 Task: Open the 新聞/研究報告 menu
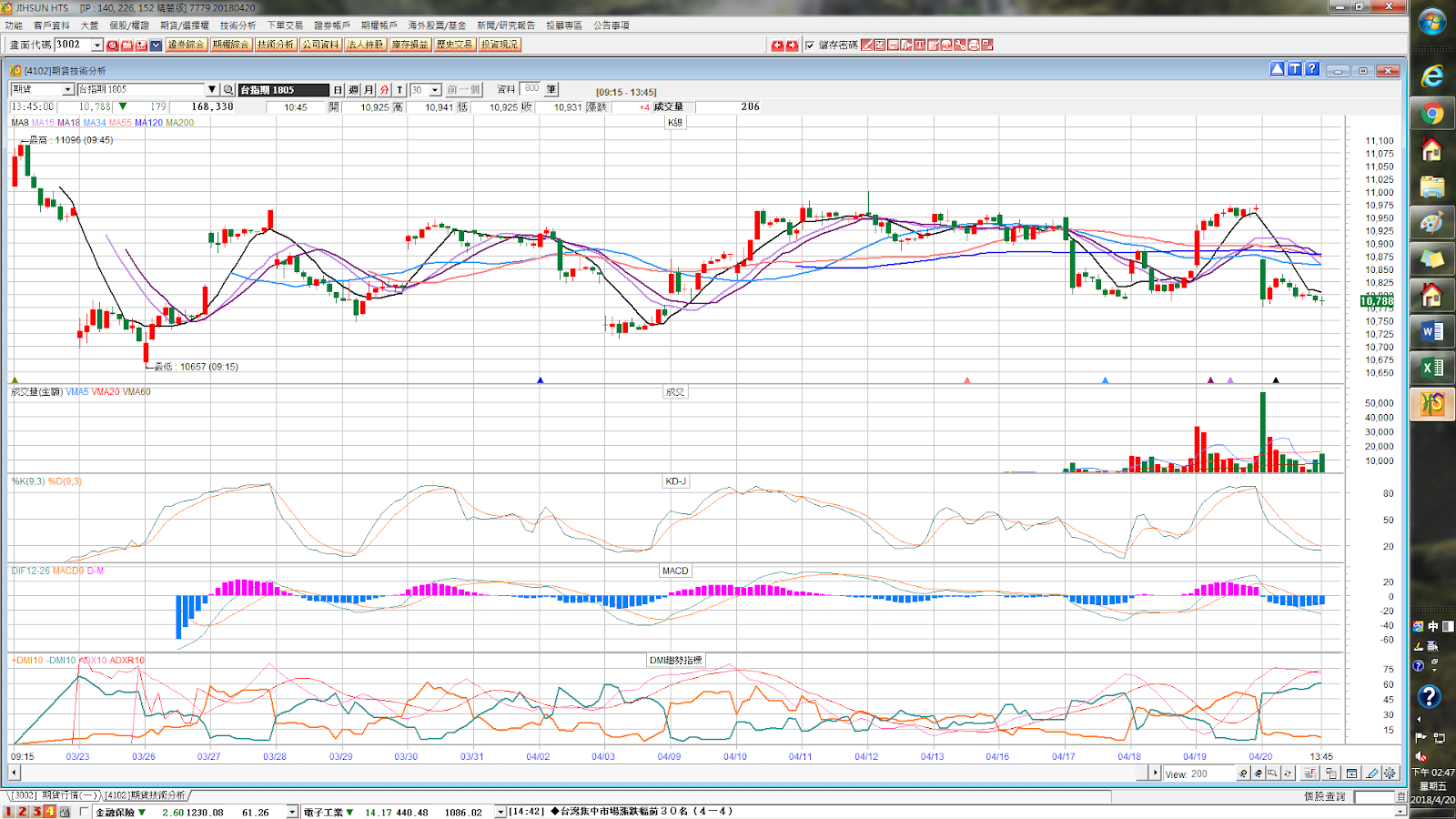click(506, 25)
